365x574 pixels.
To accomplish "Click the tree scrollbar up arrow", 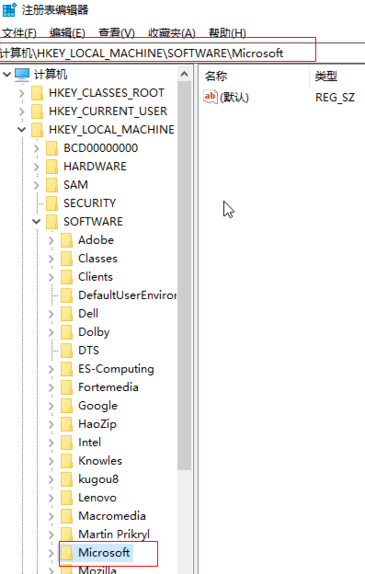I will pos(184,74).
